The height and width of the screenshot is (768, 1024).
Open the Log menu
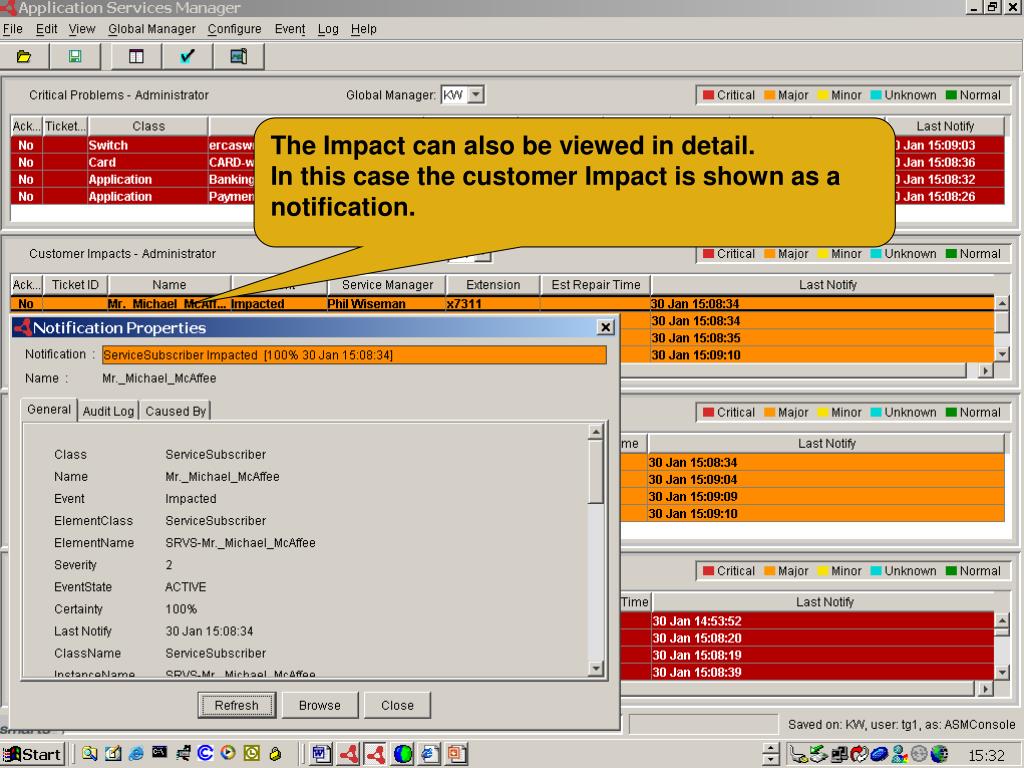[x=328, y=29]
